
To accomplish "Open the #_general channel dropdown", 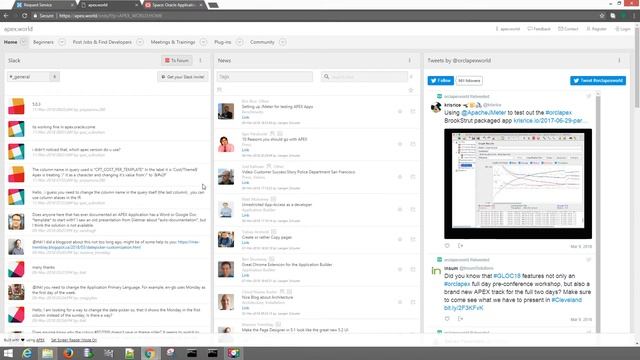I will [x=33, y=77].
